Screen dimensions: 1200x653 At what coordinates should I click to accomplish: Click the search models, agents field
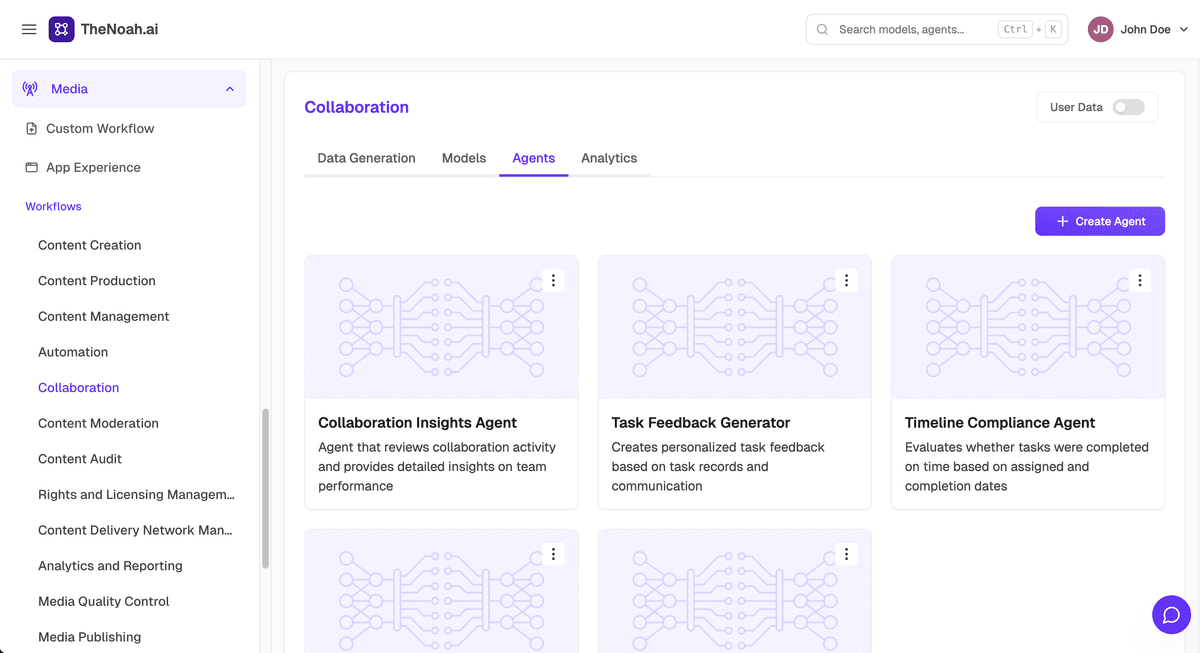tap(937, 30)
